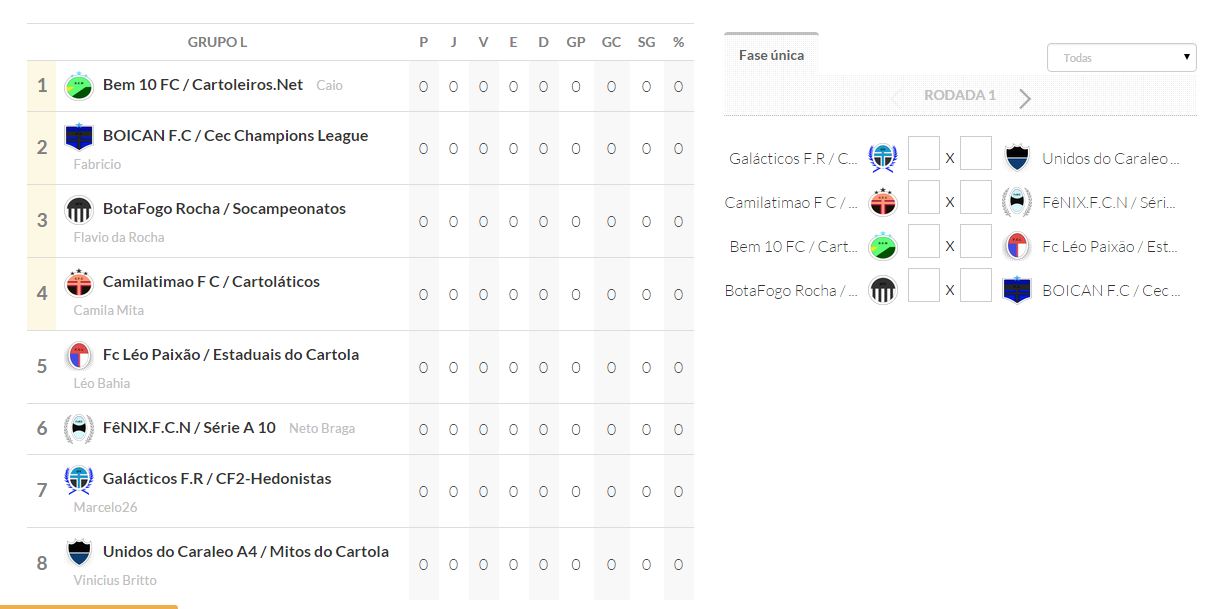The height and width of the screenshot is (609, 1208).
Task: Click the BOICAN F.C crest in standings
Action: (78, 136)
